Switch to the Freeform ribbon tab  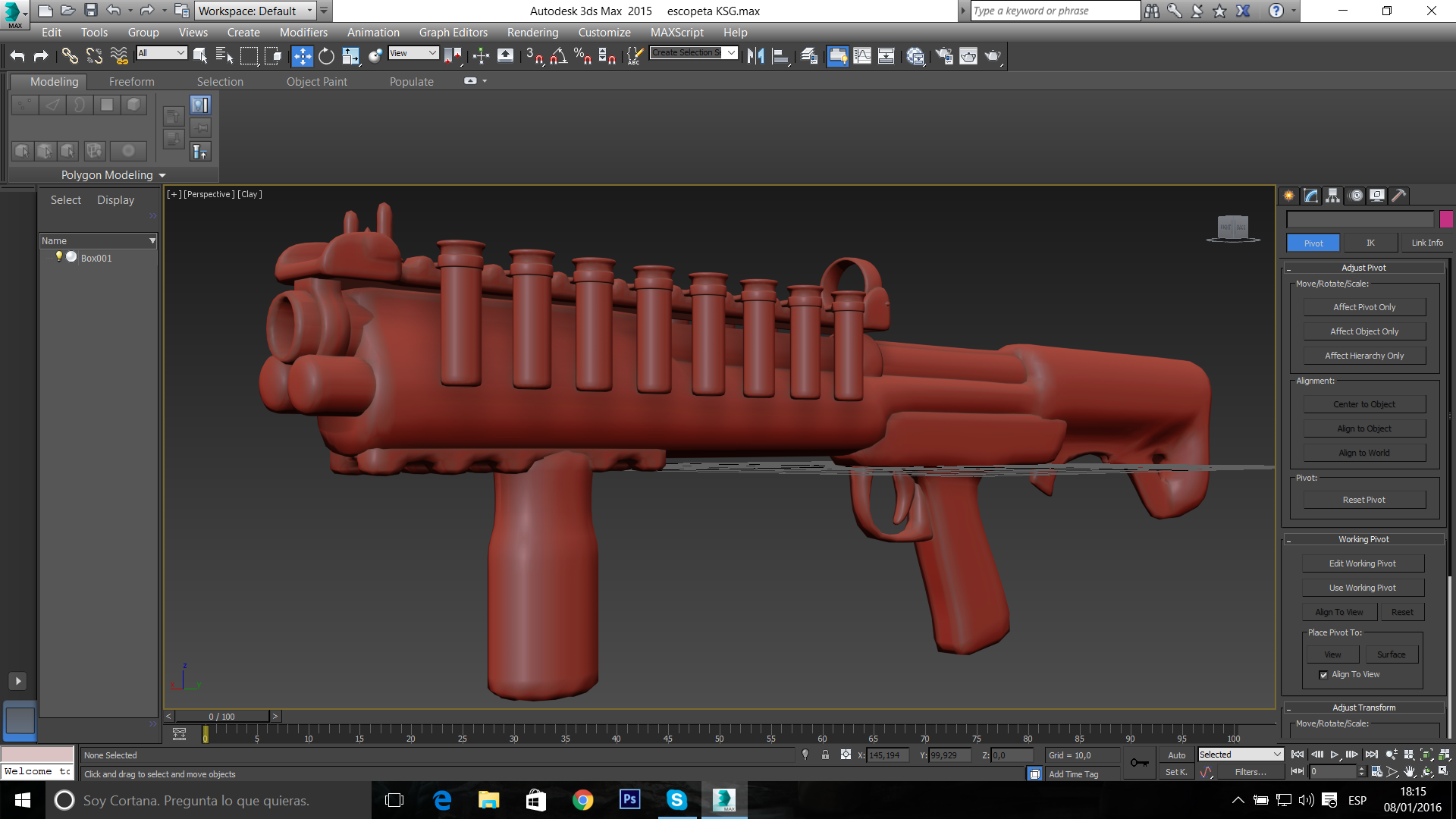[131, 82]
